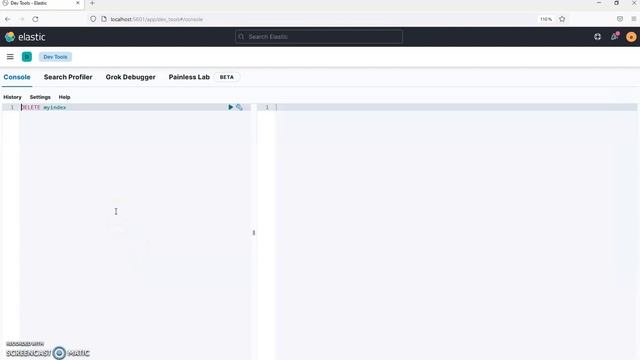Reload the page in the browser

point(36,19)
